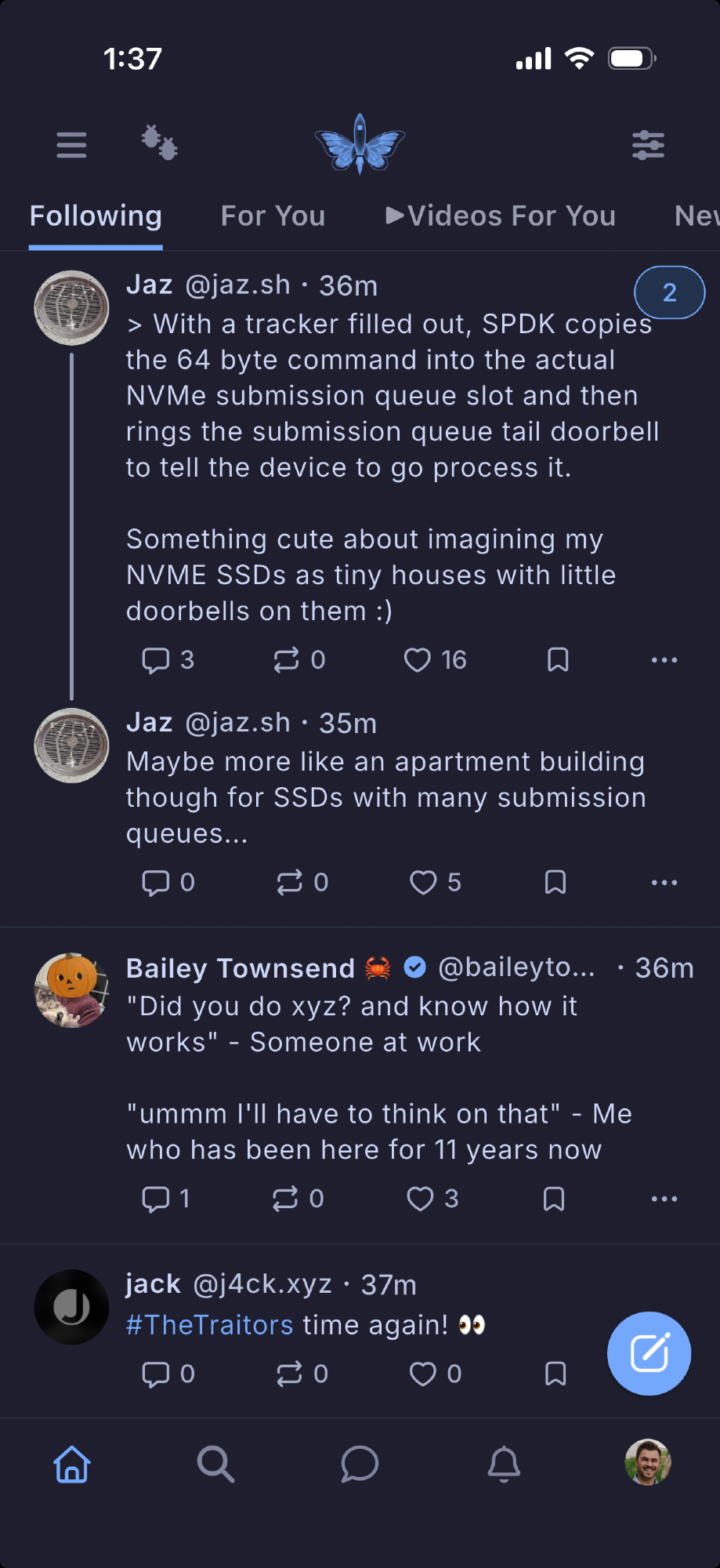Switch to Videos For You feed
The width and height of the screenshot is (720, 1568).
(501, 216)
